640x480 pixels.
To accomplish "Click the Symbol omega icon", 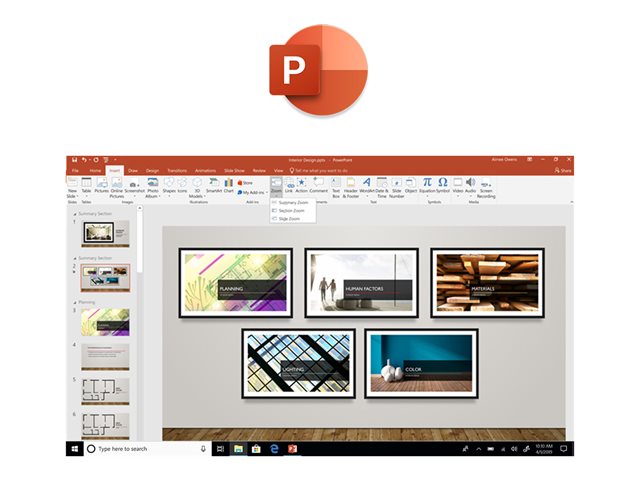I will tap(443, 182).
